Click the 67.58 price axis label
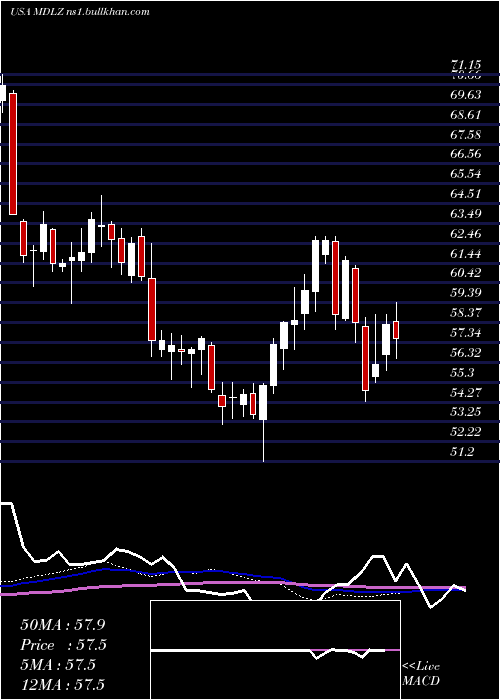This screenshot has width=500, height=700. click(x=466, y=134)
